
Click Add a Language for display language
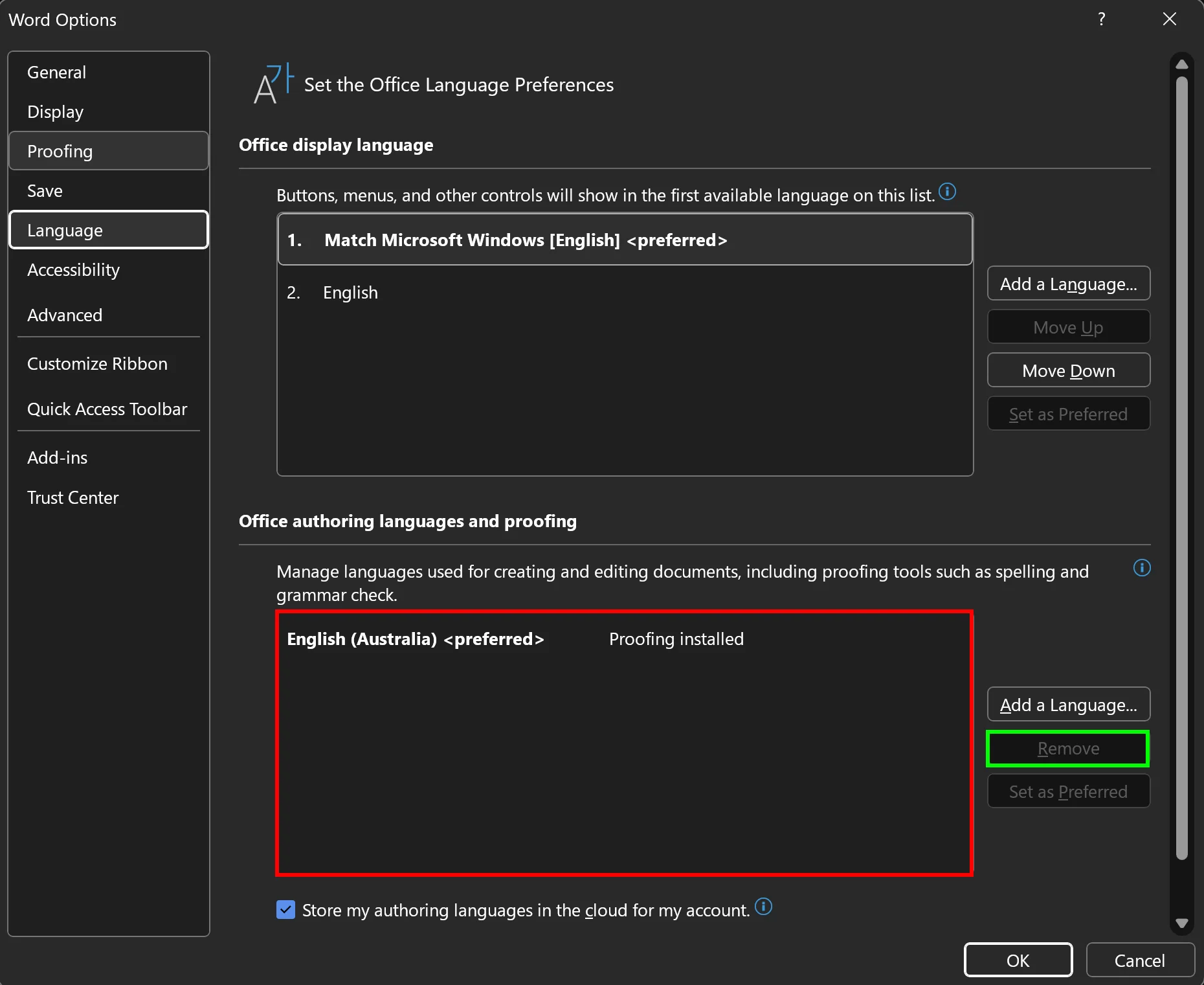(x=1069, y=284)
